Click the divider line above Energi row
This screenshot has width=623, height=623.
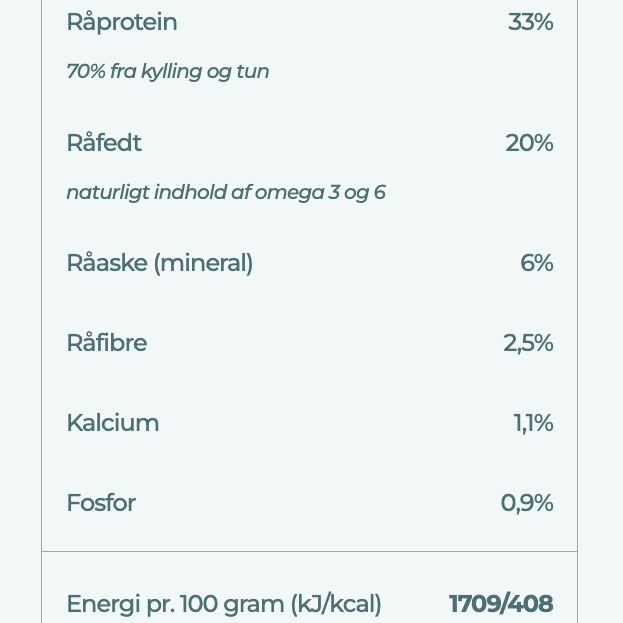point(310,551)
